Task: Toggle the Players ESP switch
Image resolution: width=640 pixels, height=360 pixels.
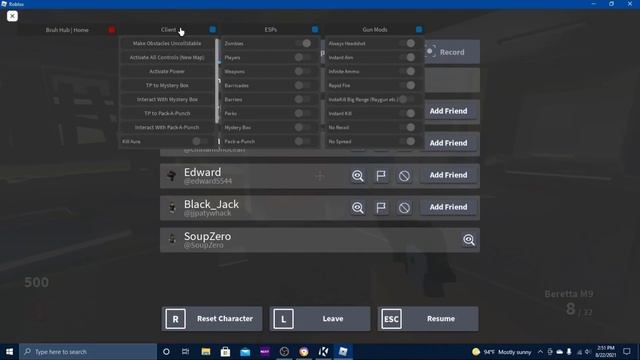Action: pos(303,58)
